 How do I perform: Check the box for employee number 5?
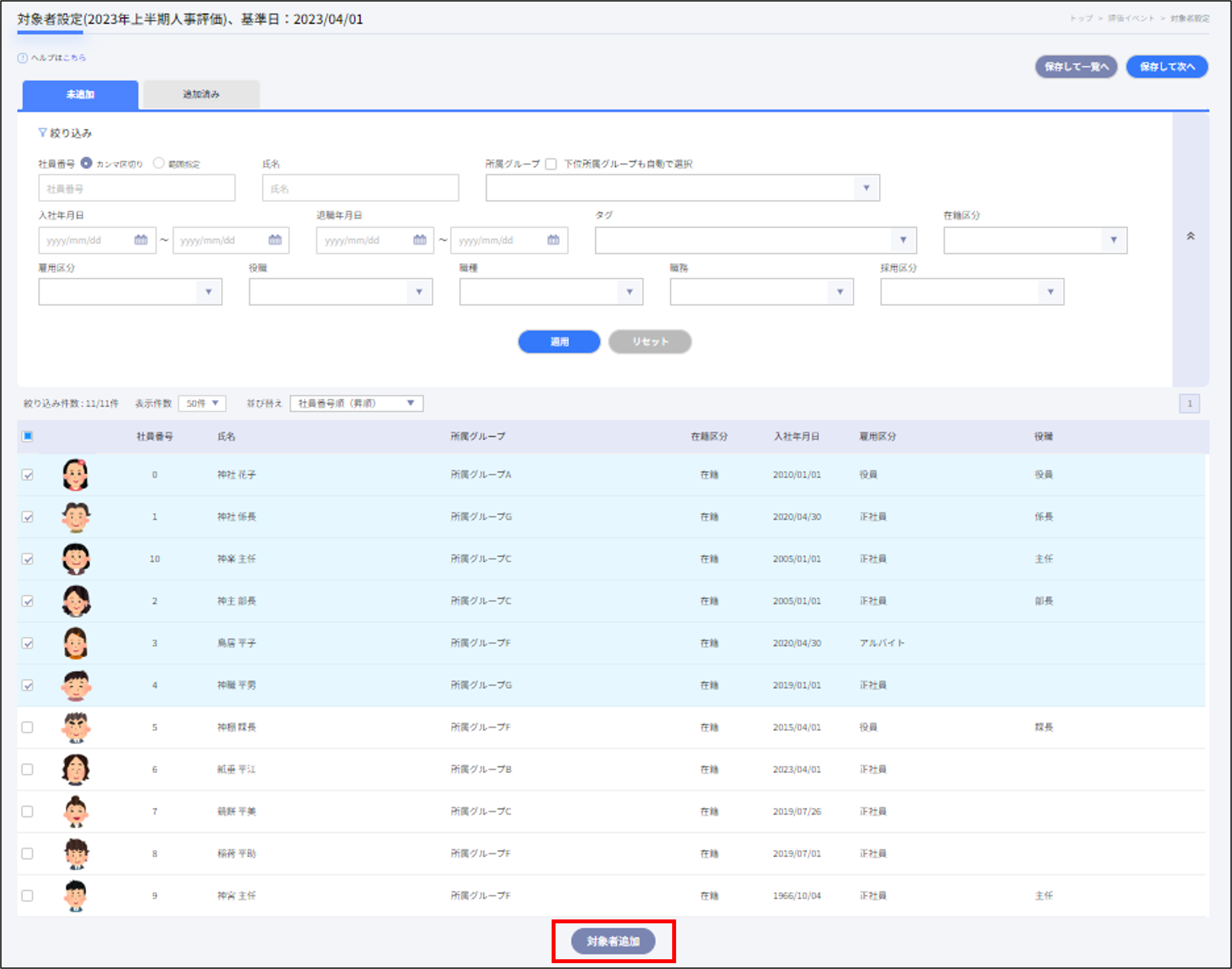pos(27,727)
